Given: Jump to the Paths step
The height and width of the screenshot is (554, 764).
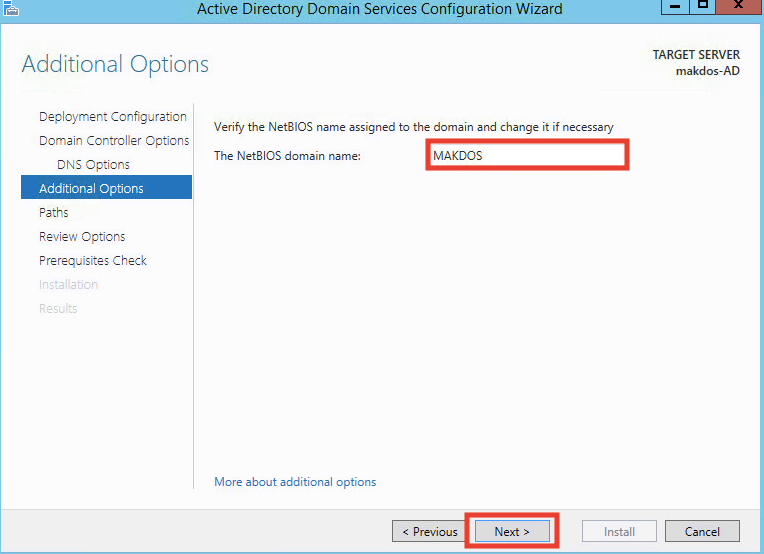Looking at the screenshot, I should coord(54,212).
